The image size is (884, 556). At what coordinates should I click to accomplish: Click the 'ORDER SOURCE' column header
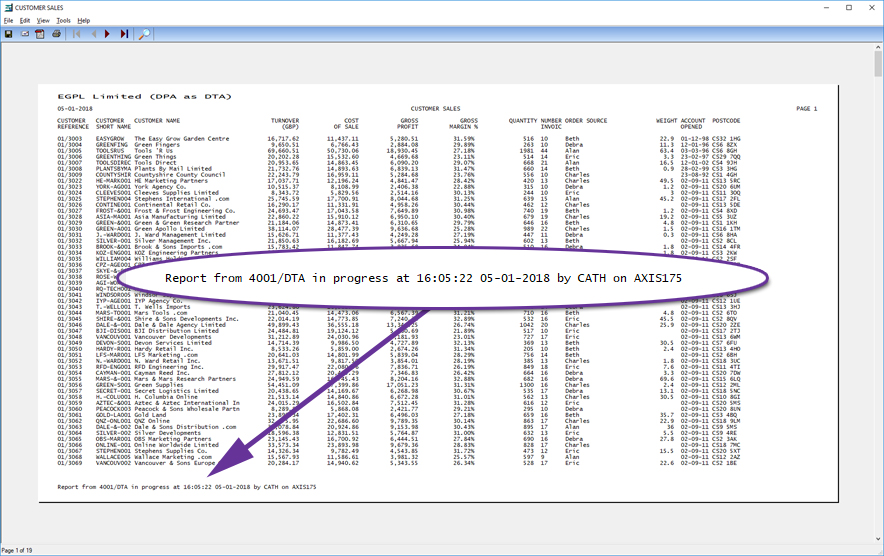(586, 121)
